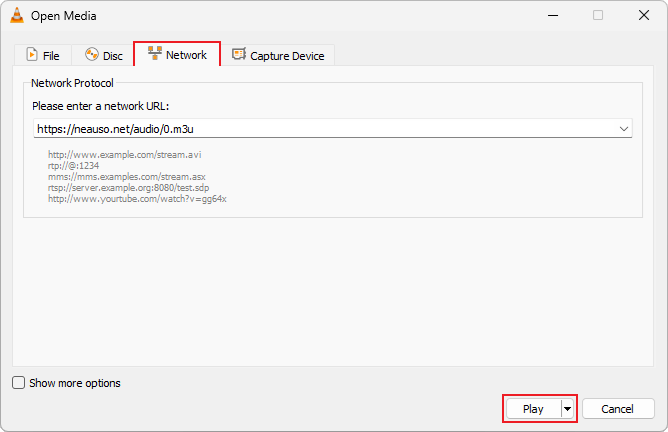668x432 pixels.
Task: Click the VLC cone icon in title bar
Action: click(x=16, y=16)
